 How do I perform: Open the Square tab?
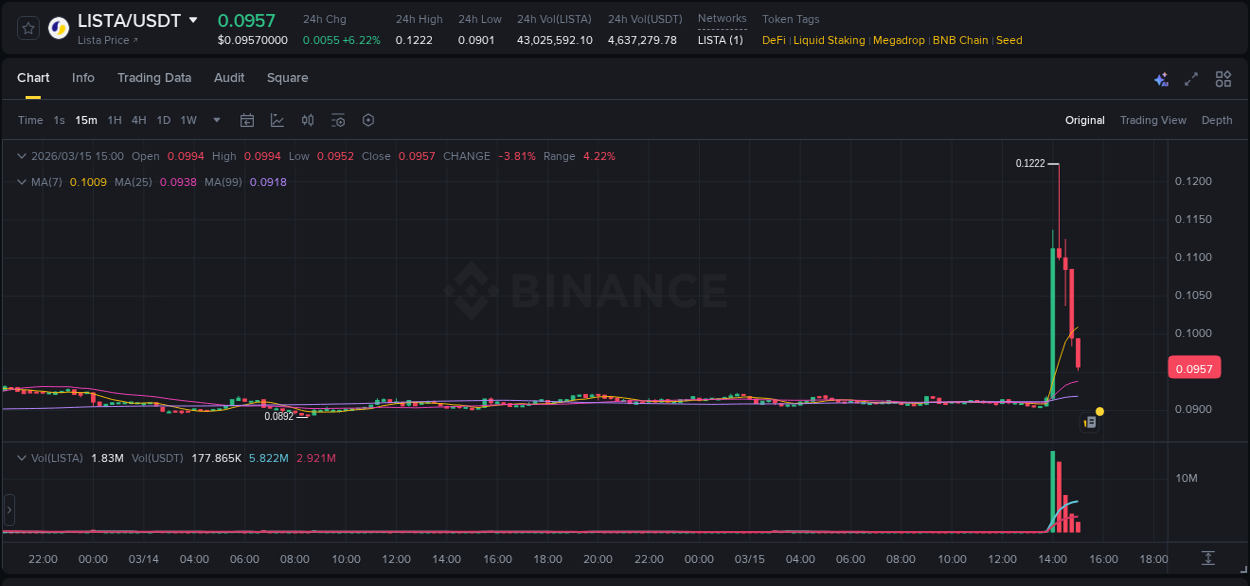point(287,78)
